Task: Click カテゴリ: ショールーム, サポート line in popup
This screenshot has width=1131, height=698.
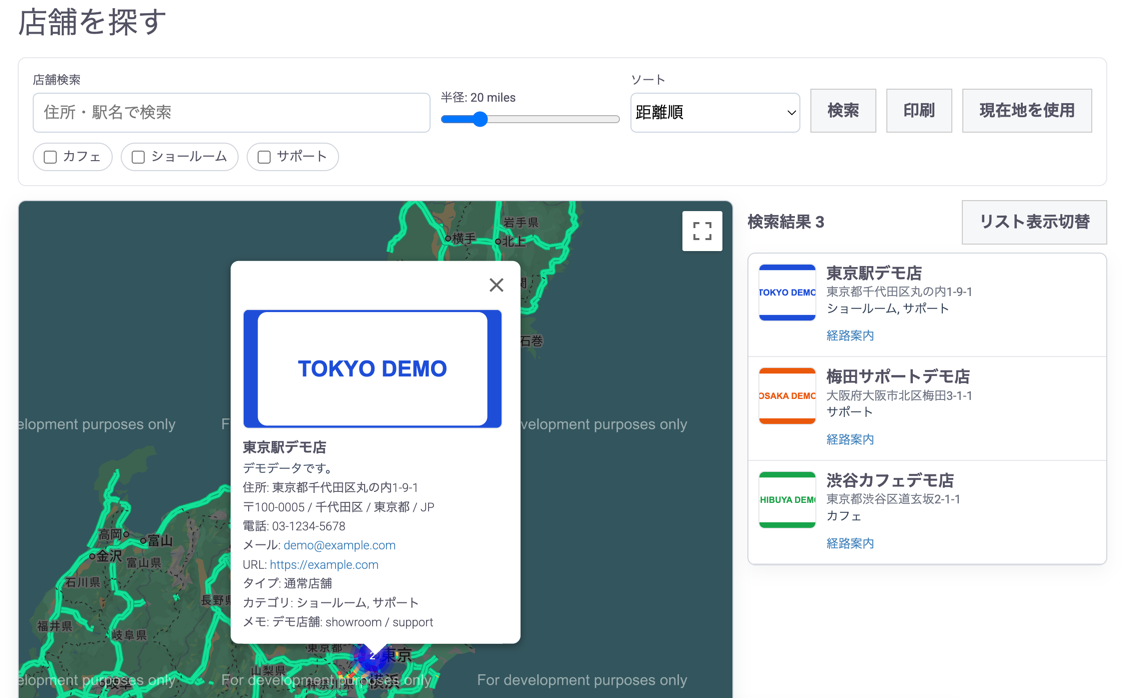Action: point(330,603)
